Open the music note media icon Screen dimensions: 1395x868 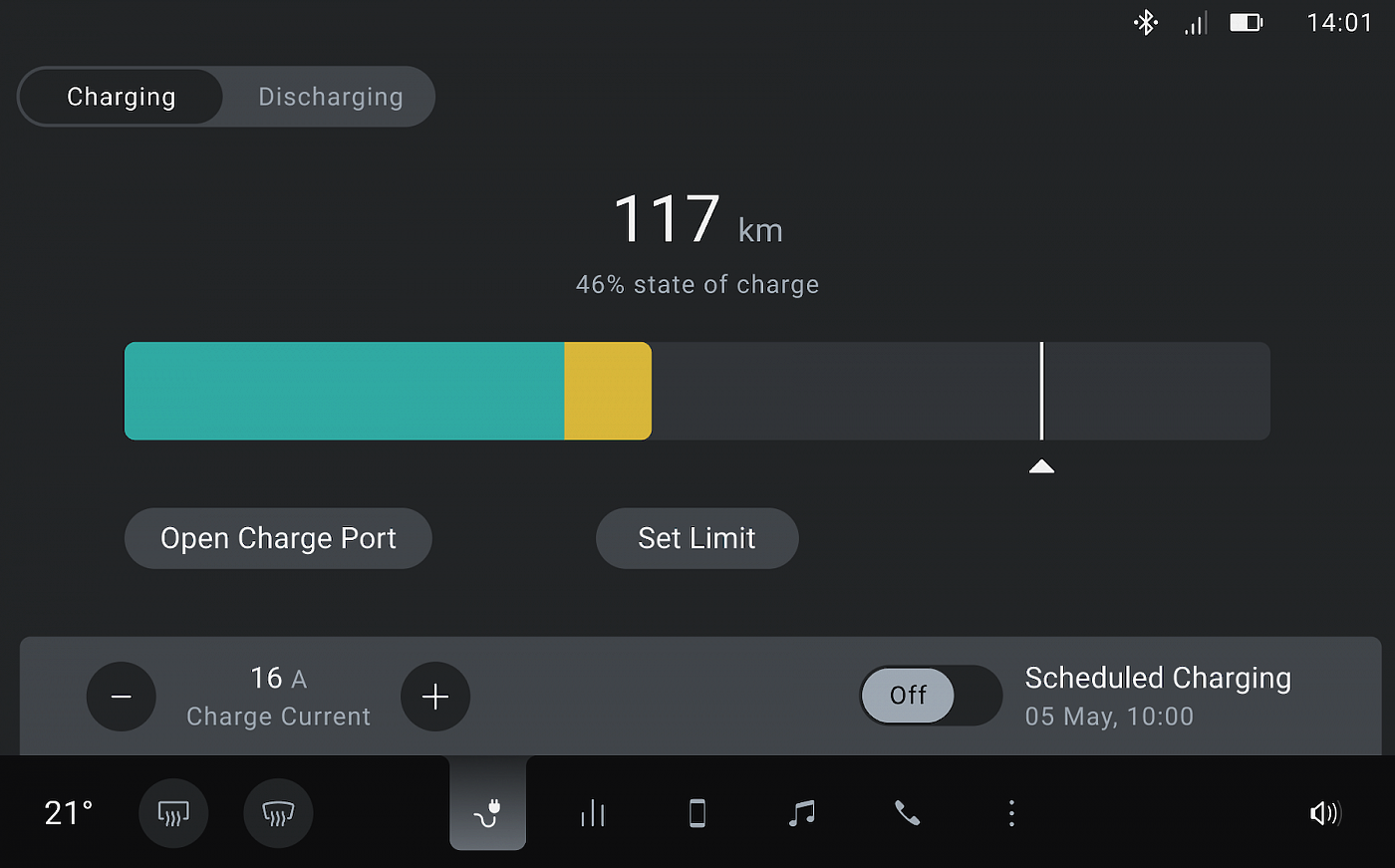tap(802, 813)
